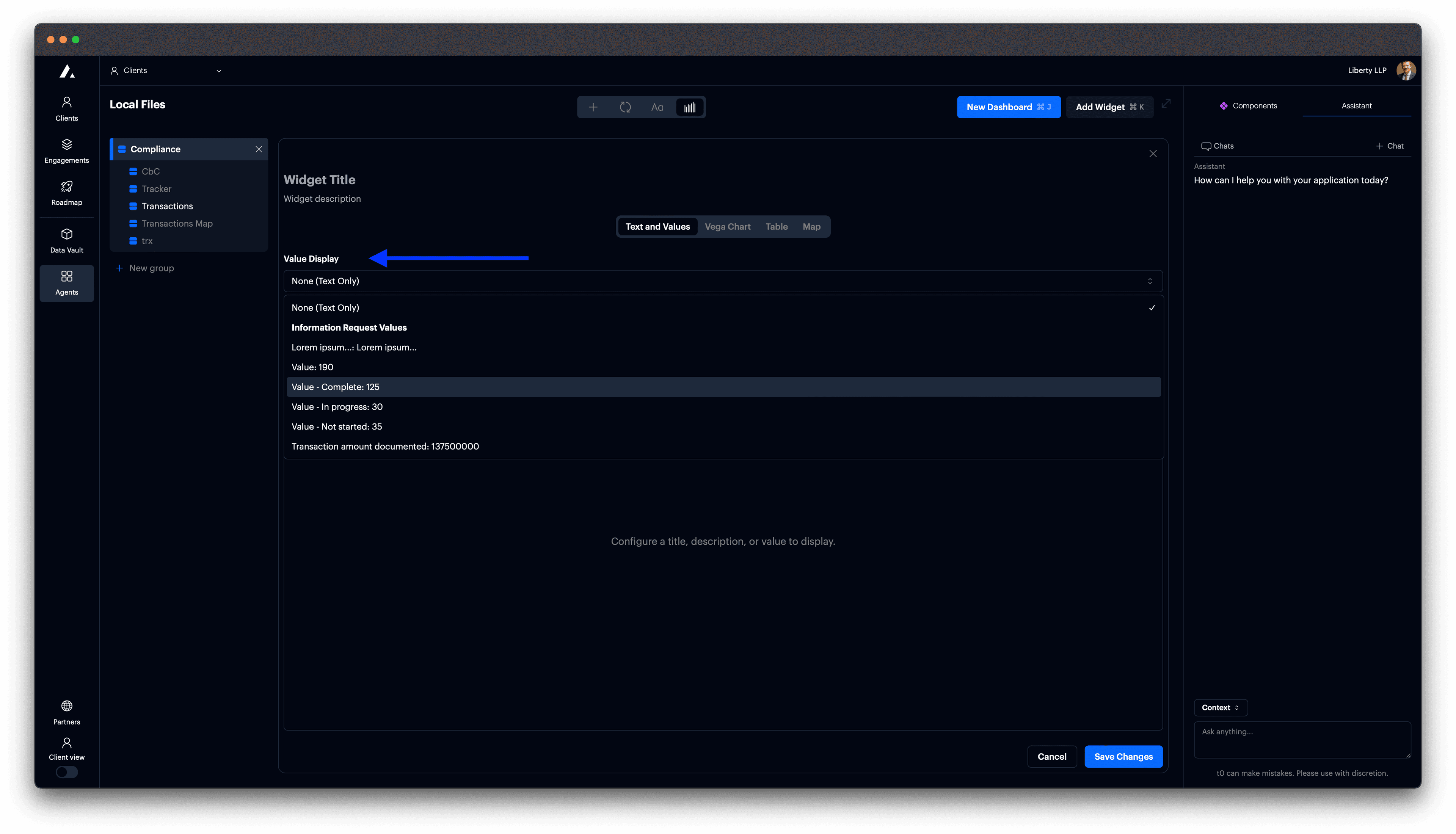Click the Ask anything chat input field

click(1301, 739)
